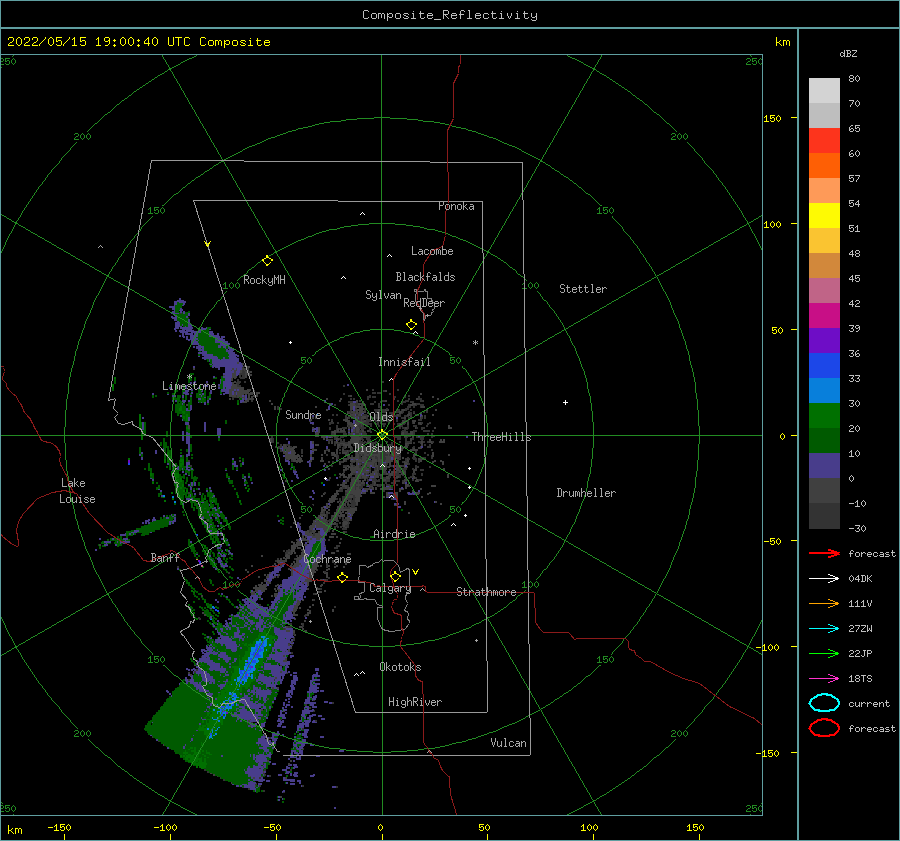Click the yellow diamond marker near RockyMH
900x841 pixels.
tap(267, 261)
